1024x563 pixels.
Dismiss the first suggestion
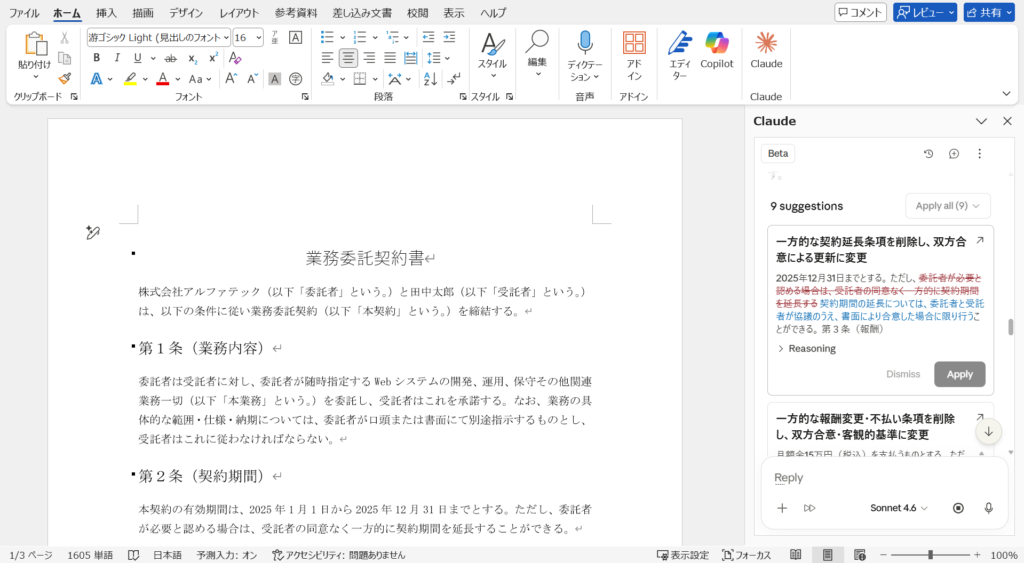point(902,374)
